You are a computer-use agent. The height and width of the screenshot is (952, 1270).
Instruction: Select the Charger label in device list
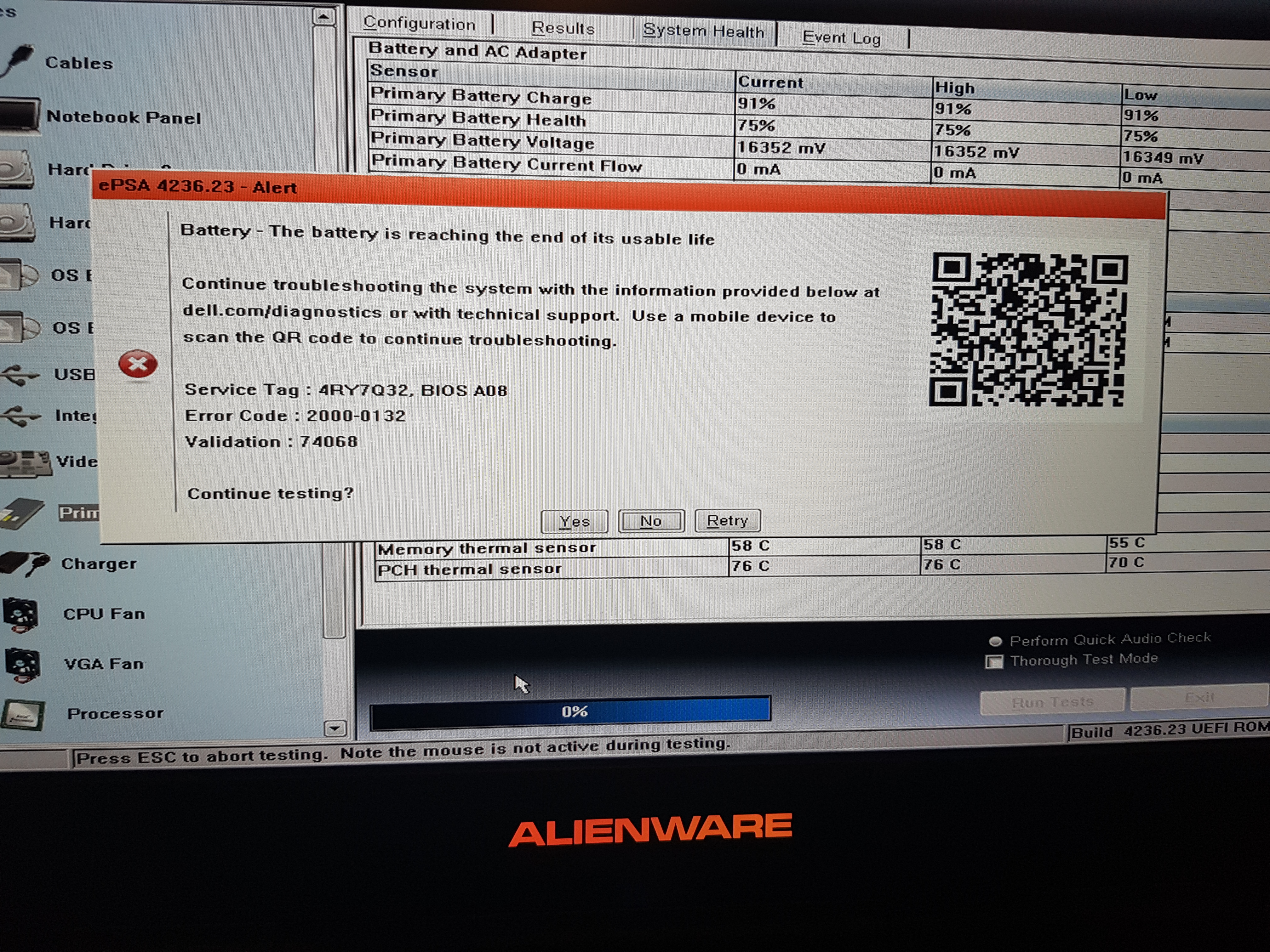pyautogui.click(x=99, y=564)
